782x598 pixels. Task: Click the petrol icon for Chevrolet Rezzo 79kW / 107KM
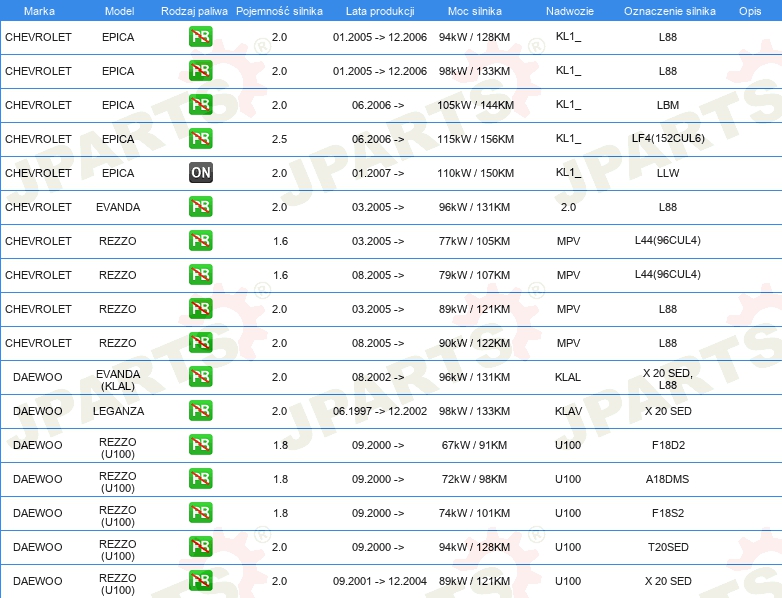coord(200,274)
